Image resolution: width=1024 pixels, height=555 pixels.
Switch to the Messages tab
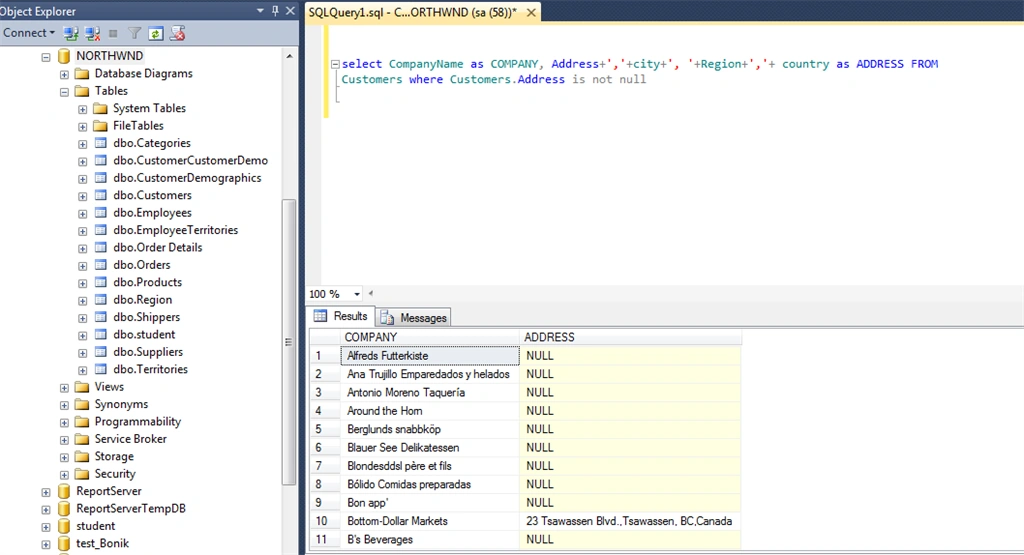tap(415, 317)
